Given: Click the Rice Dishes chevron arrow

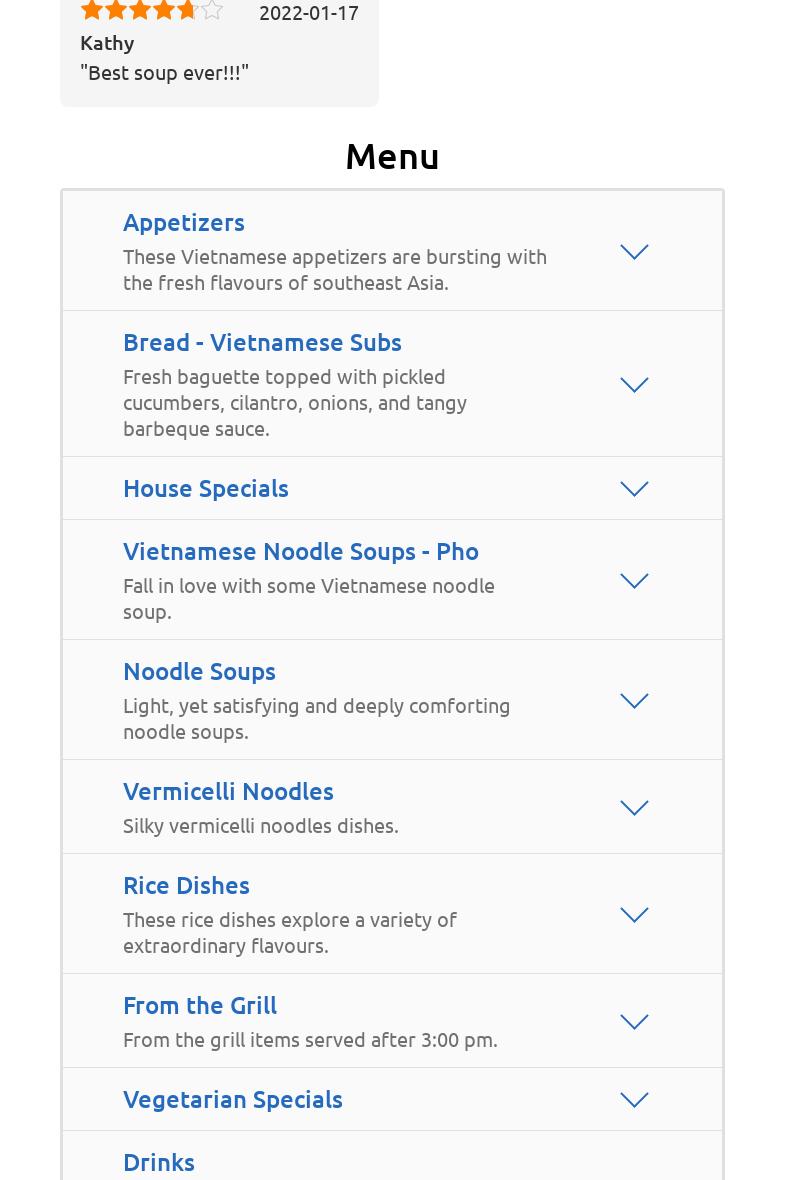Looking at the screenshot, I should (634, 915).
